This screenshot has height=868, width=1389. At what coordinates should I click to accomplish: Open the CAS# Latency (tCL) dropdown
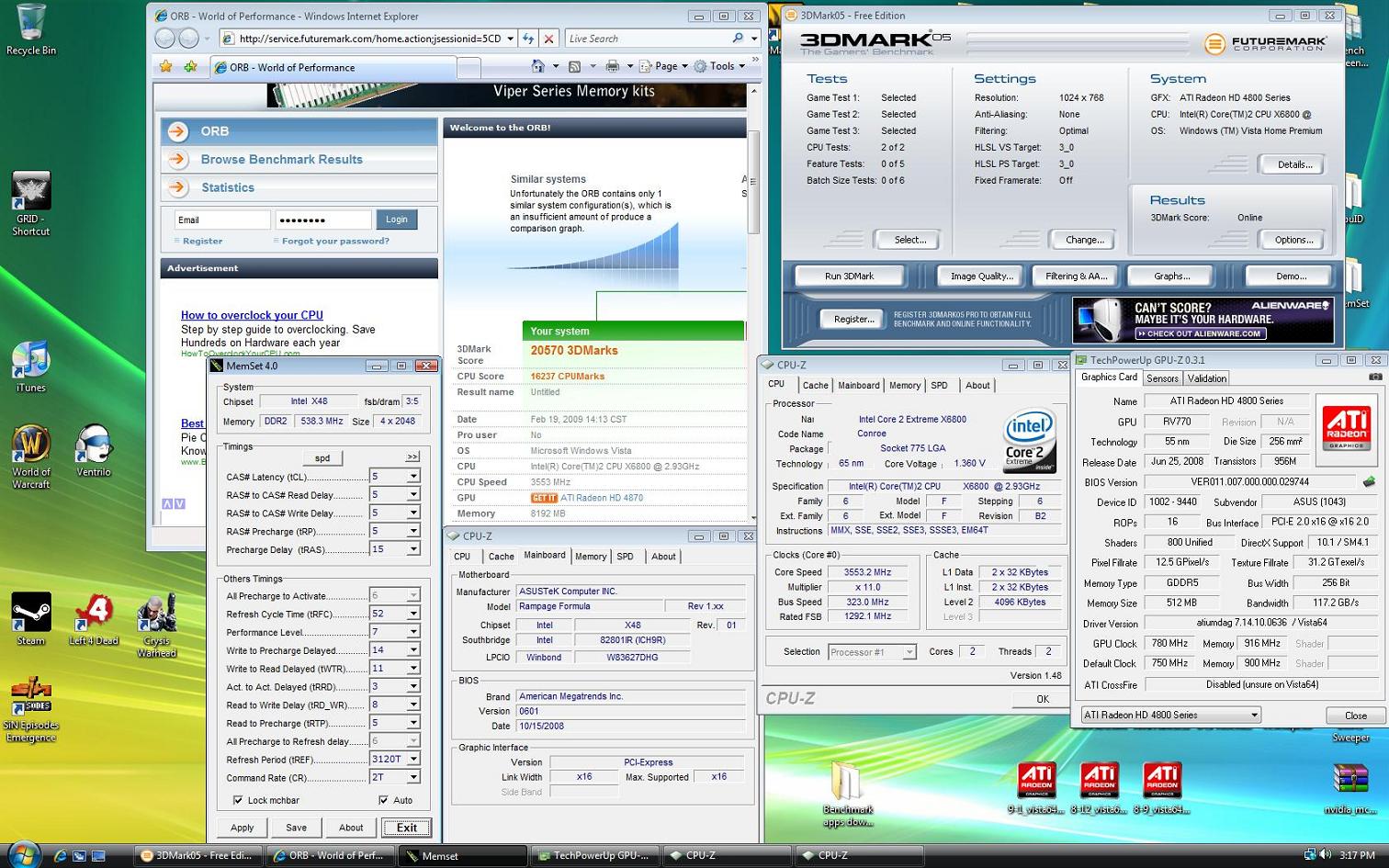[413, 477]
